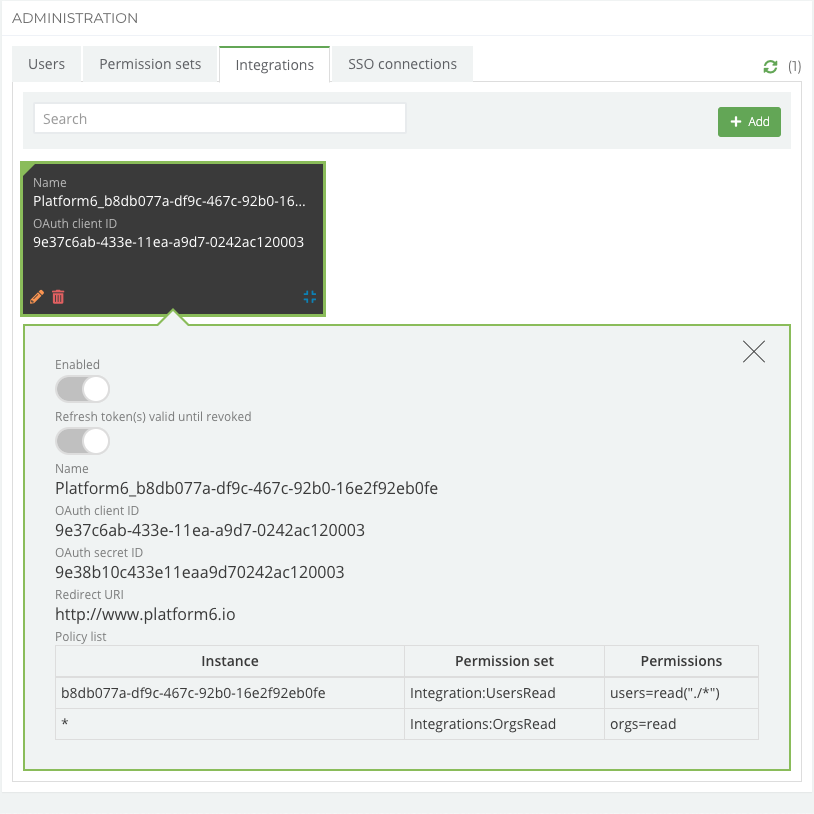Click the count indicator next to refresh
The image size is (814, 814).
(794, 65)
